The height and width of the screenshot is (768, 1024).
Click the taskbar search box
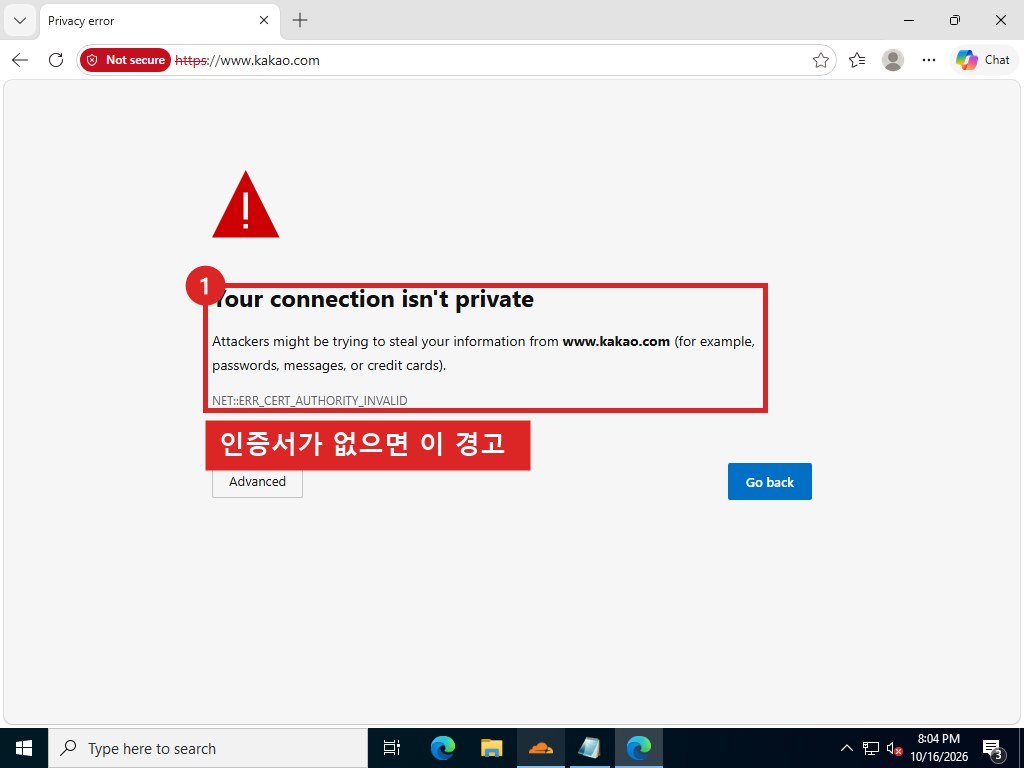[x=208, y=748]
